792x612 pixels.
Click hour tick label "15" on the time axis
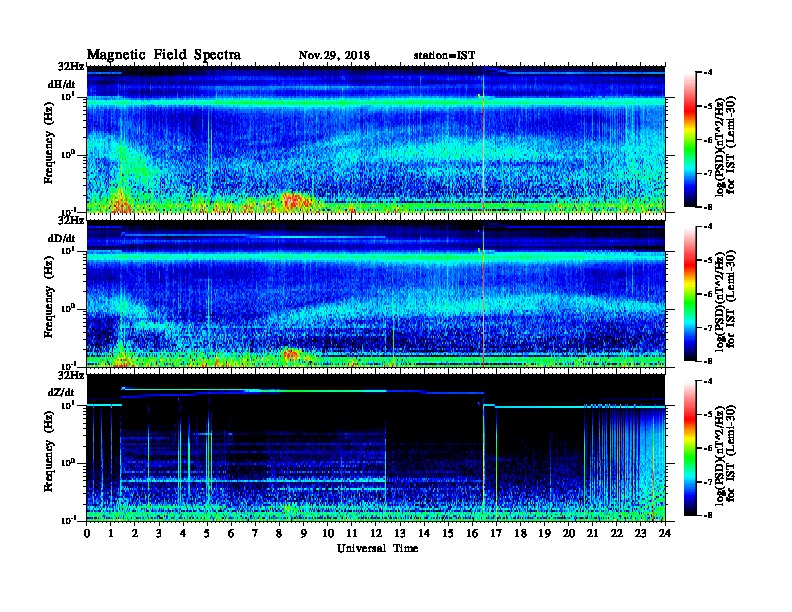(x=448, y=533)
